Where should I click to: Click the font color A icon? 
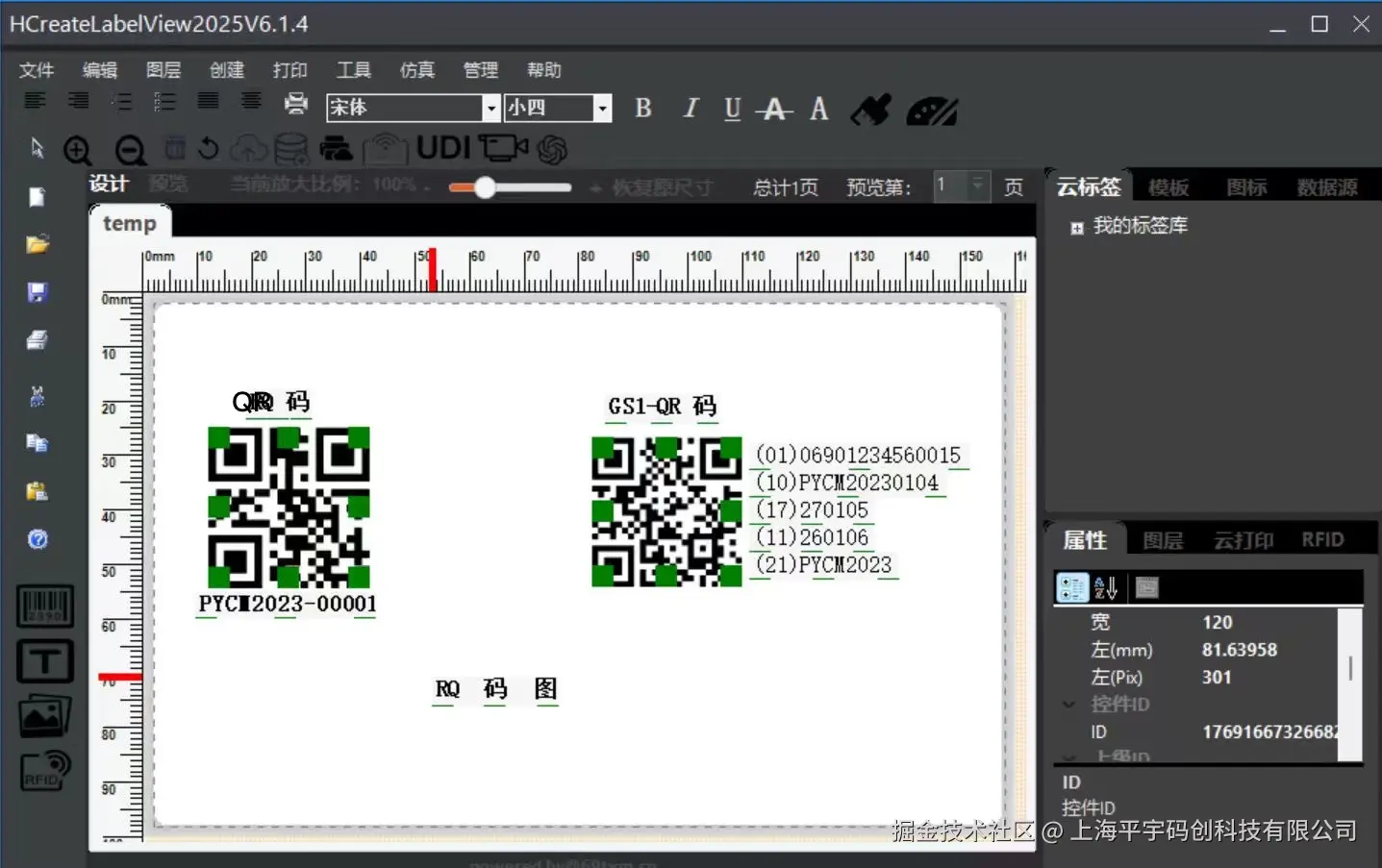point(819,109)
